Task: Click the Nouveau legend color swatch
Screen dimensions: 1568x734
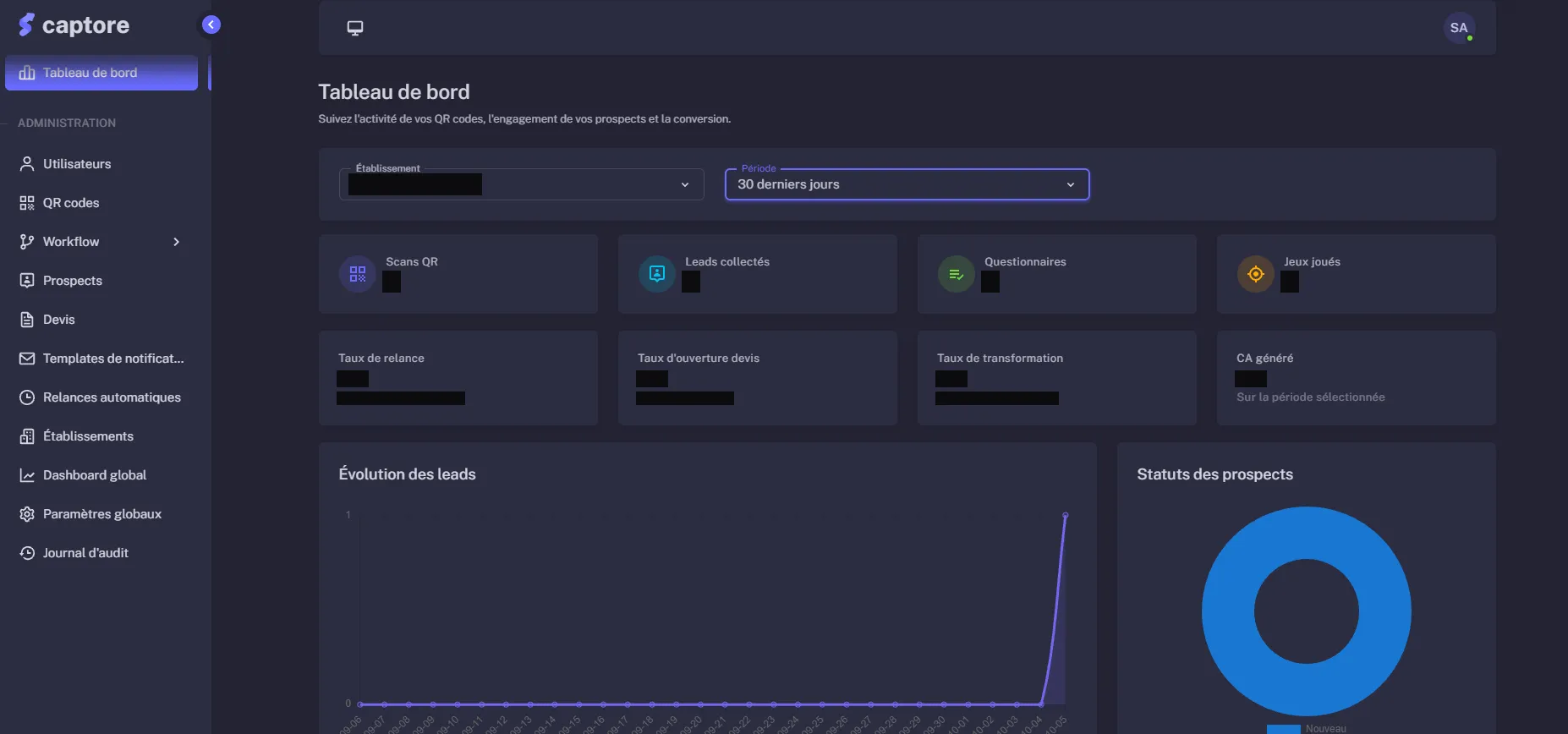Action: click(x=1283, y=729)
